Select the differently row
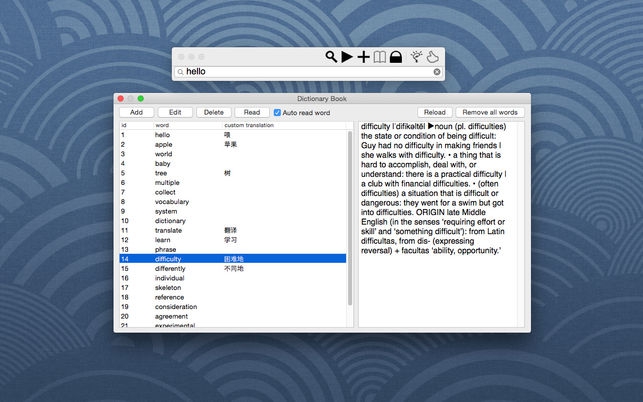This screenshot has width=643, height=402. click(233, 269)
